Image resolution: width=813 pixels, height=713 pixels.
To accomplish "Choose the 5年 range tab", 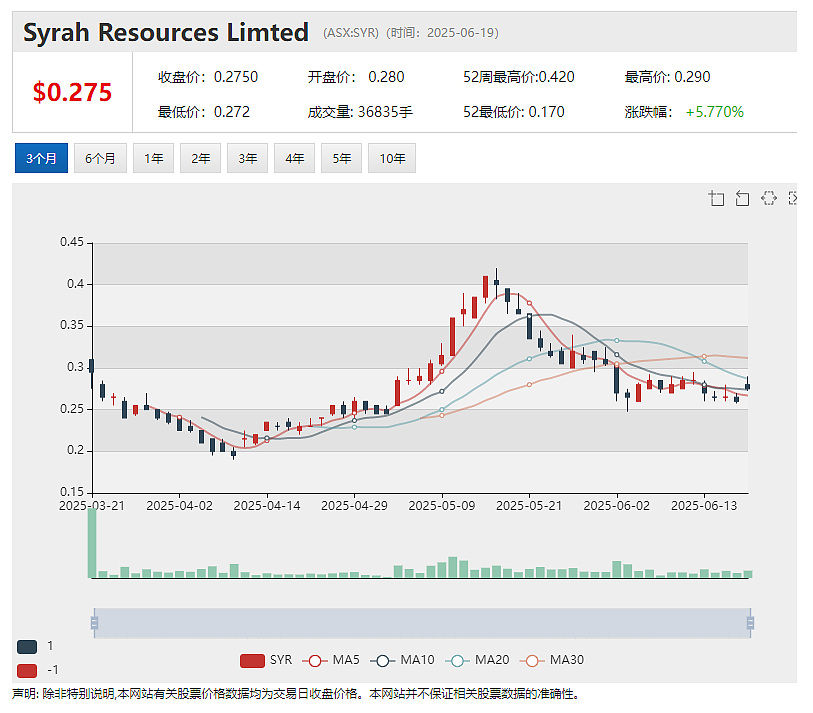I will click(341, 158).
